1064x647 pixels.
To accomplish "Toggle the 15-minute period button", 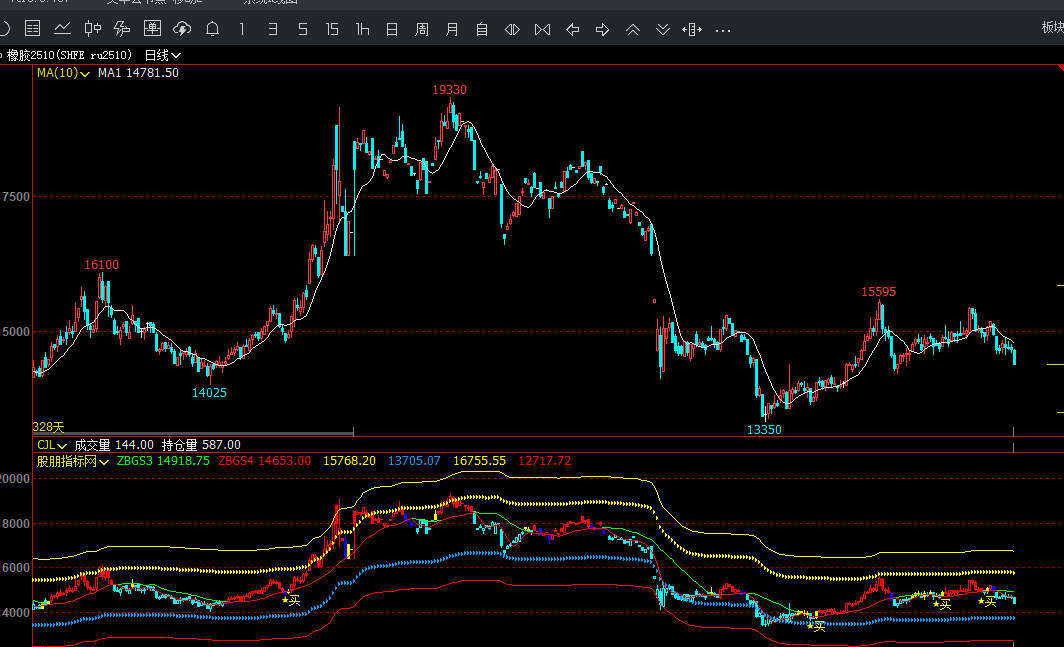I will tap(332, 30).
